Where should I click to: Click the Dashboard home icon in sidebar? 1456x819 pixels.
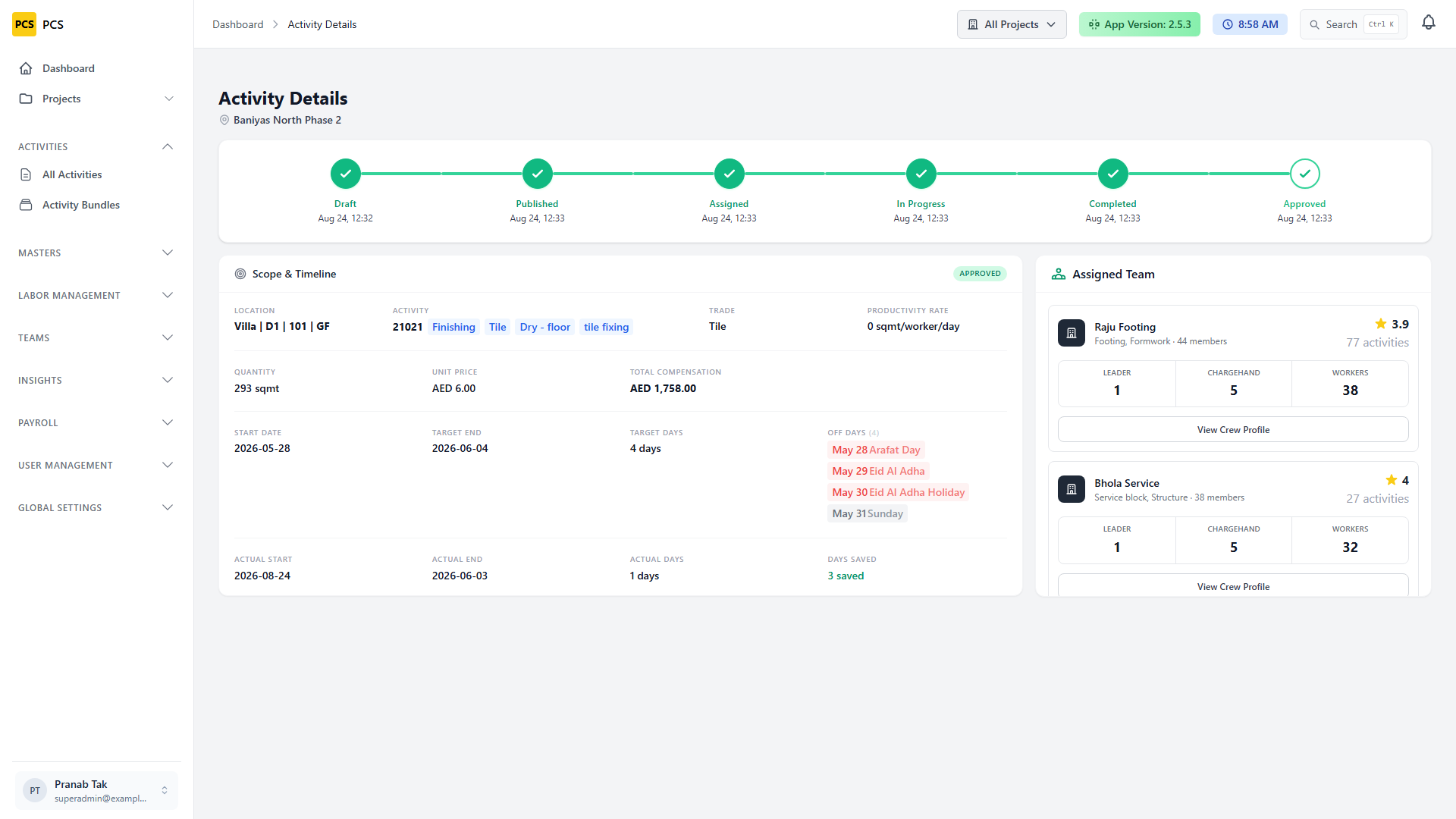[x=26, y=68]
